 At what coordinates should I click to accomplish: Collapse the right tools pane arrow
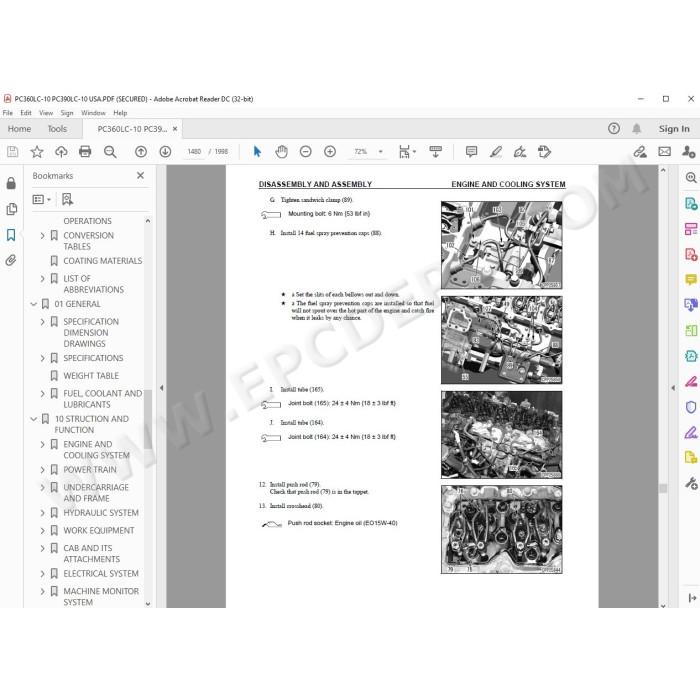pyautogui.click(x=673, y=388)
